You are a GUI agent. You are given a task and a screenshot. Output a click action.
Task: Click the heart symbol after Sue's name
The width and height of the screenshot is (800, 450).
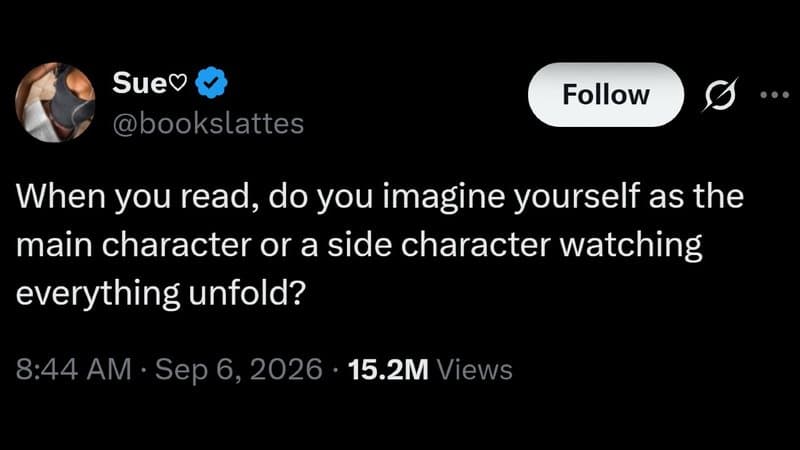(178, 82)
